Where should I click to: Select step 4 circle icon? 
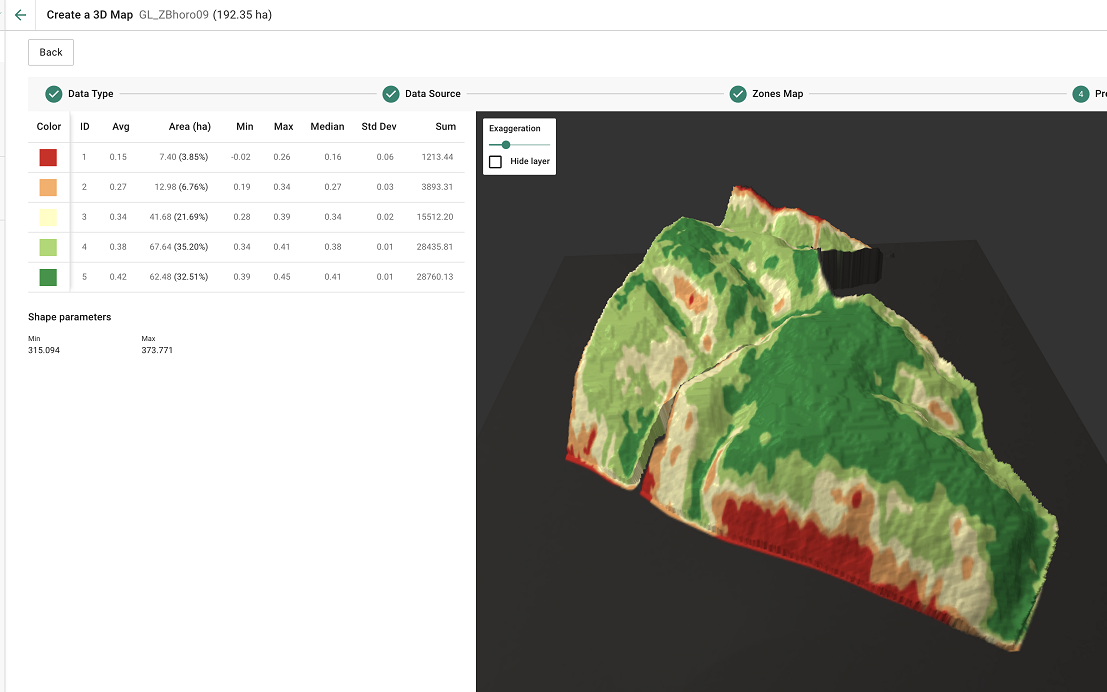coord(1080,94)
